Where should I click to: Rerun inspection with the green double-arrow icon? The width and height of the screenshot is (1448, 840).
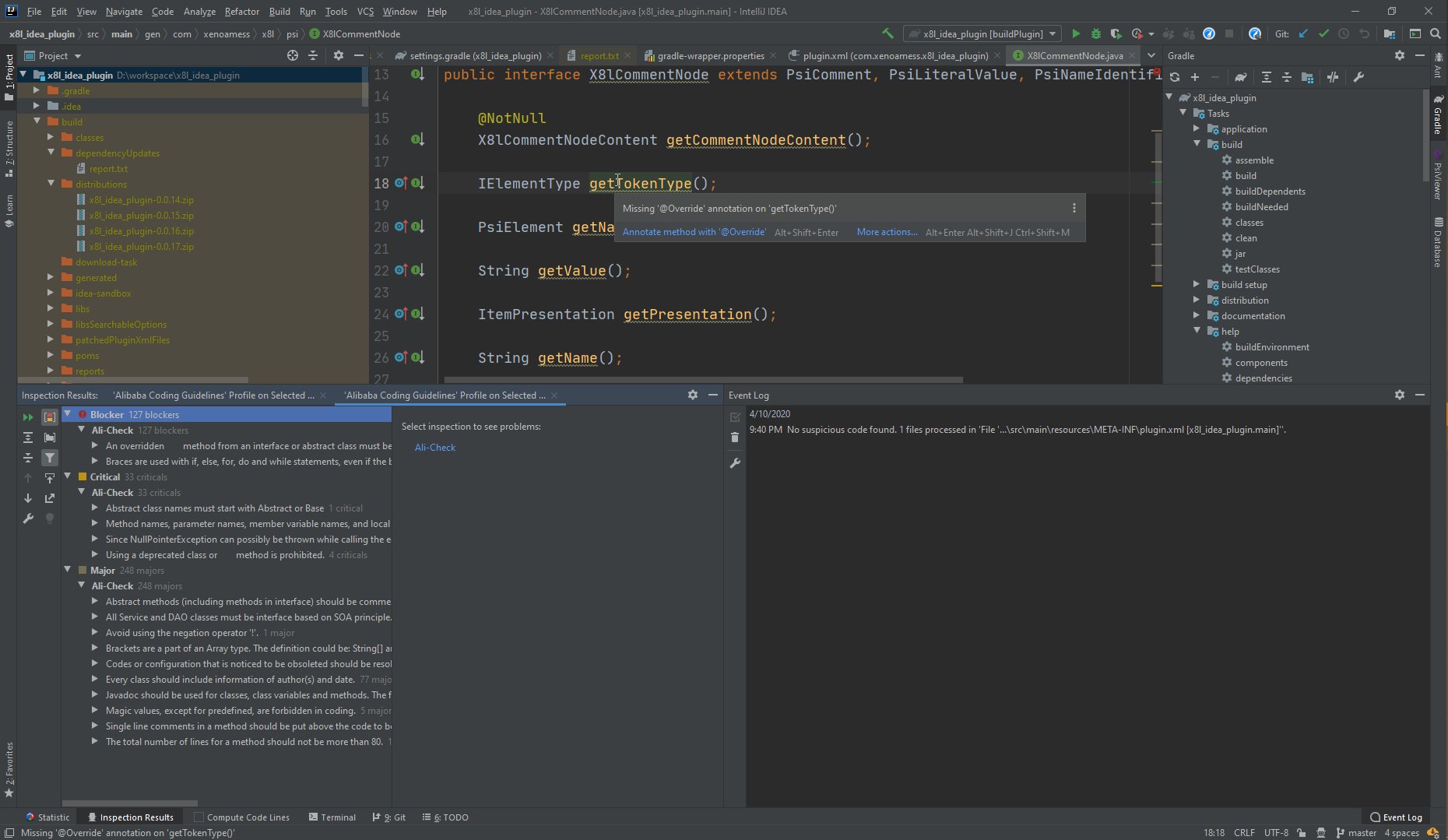click(x=28, y=417)
